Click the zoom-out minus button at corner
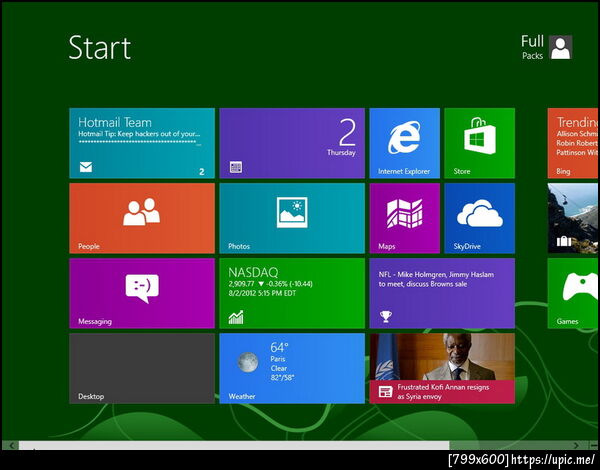Screen dimensions: 600x470 coord(593,445)
